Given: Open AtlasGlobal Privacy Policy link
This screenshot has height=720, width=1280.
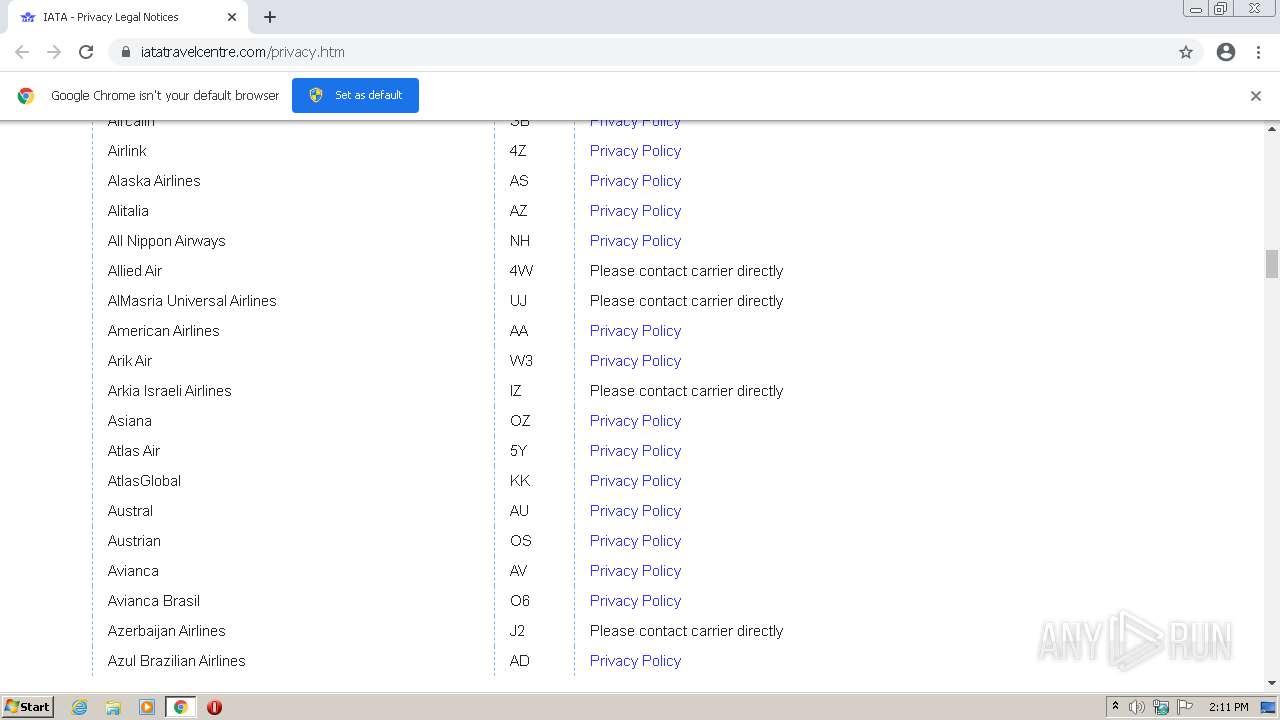Looking at the screenshot, I should tap(635, 481).
